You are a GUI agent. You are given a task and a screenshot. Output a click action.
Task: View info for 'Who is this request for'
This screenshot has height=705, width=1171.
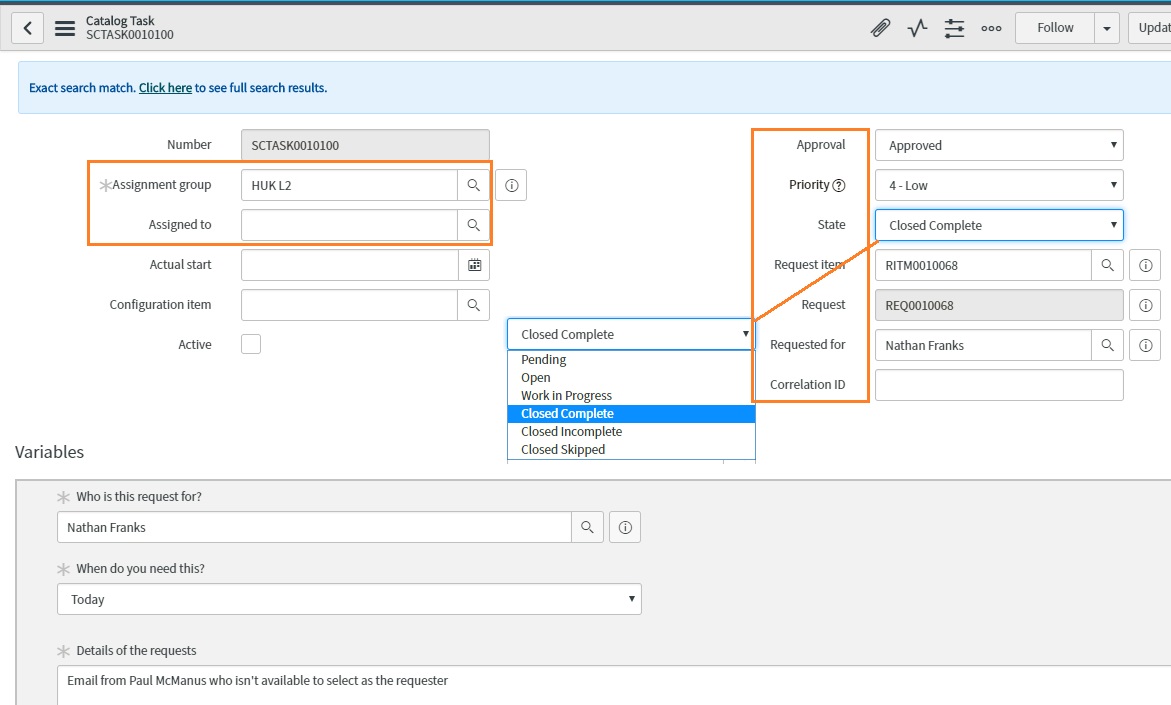click(x=625, y=527)
